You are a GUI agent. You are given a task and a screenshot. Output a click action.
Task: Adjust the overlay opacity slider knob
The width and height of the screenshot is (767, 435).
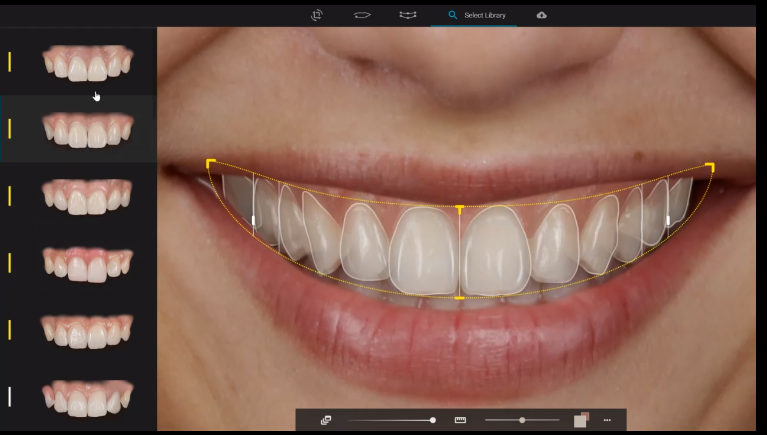click(x=433, y=420)
